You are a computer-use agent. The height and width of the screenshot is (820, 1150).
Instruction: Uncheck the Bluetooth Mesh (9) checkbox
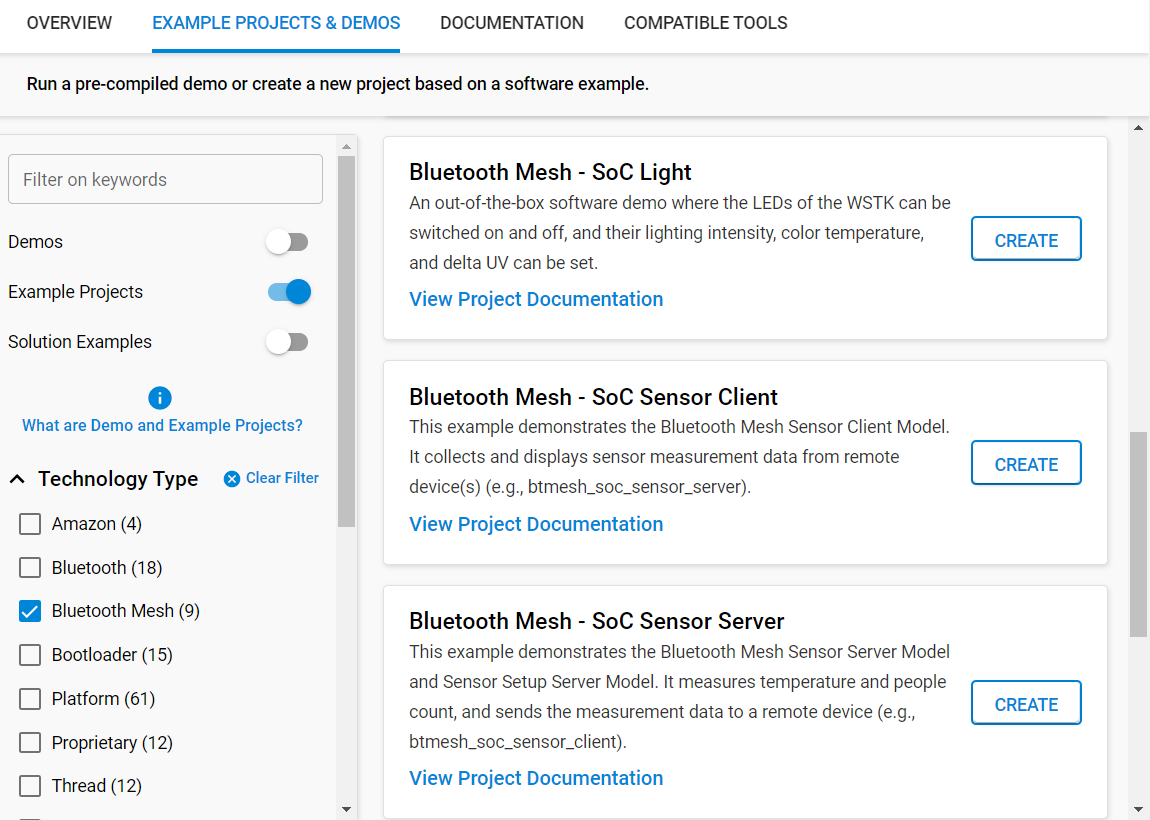tap(30, 611)
